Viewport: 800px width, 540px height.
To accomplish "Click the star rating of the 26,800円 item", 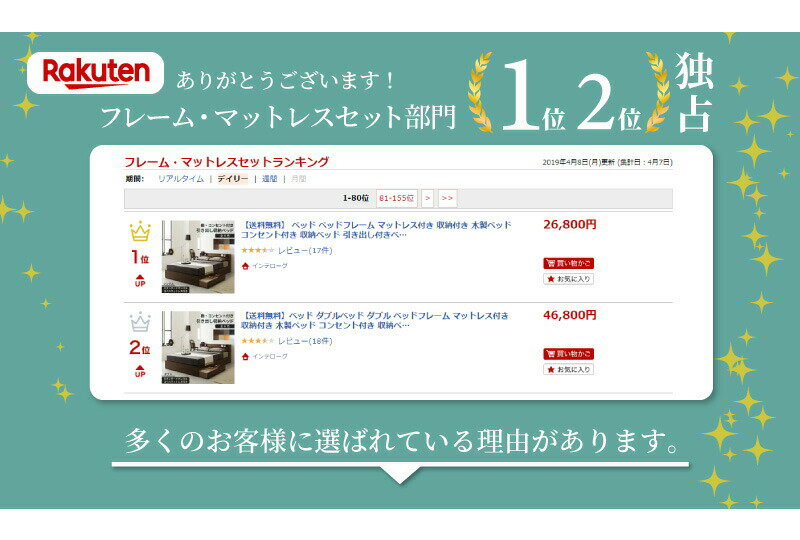I will pyautogui.click(x=258, y=250).
